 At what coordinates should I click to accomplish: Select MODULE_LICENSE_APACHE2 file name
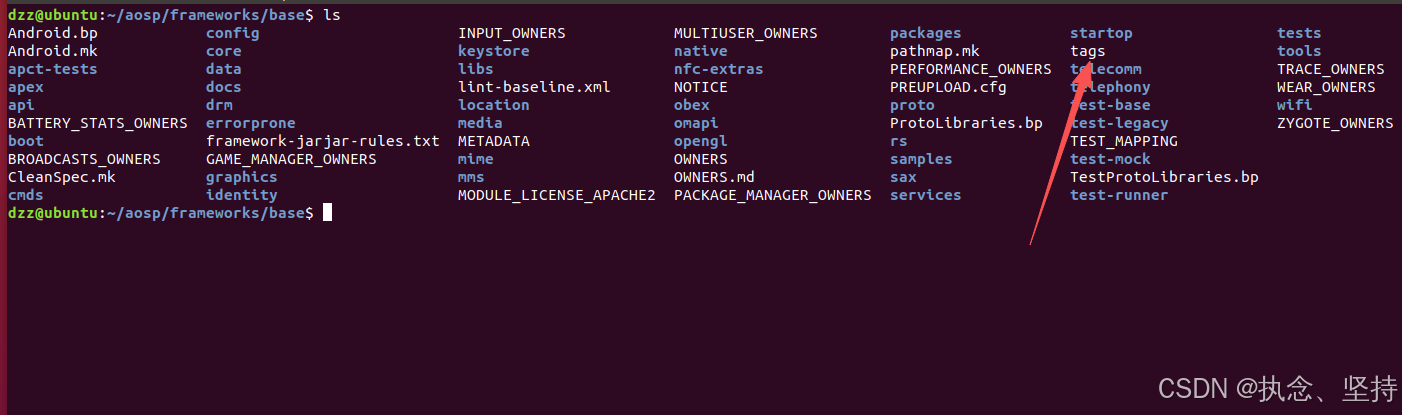[x=557, y=195]
